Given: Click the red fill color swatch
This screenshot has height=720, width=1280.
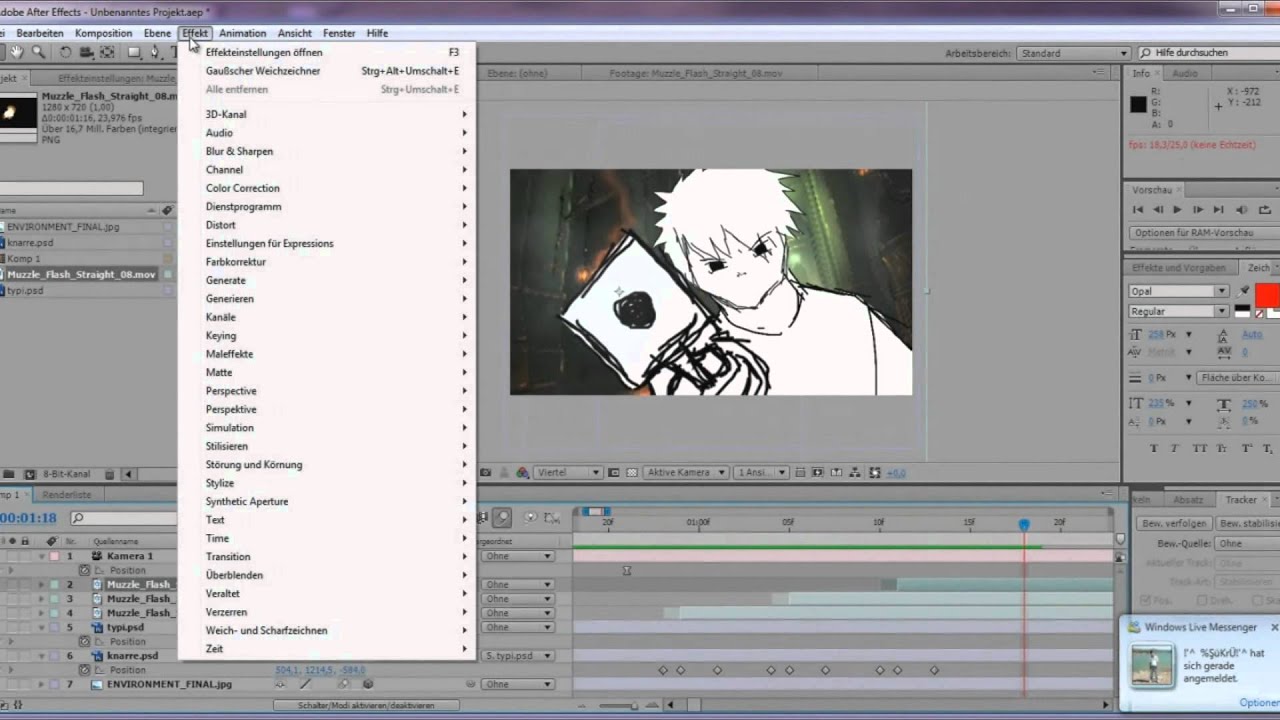Looking at the screenshot, I should point(1266,296).
